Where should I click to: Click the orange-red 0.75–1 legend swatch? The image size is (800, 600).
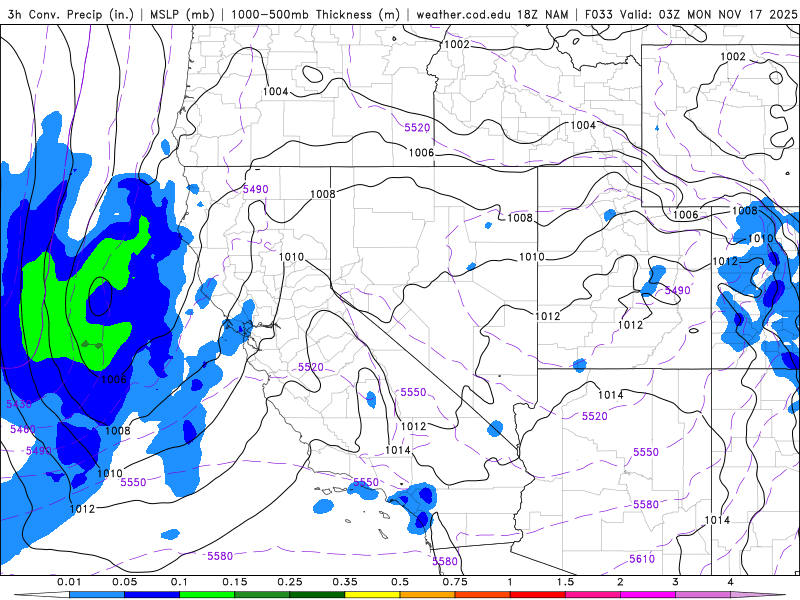point(482,595)
